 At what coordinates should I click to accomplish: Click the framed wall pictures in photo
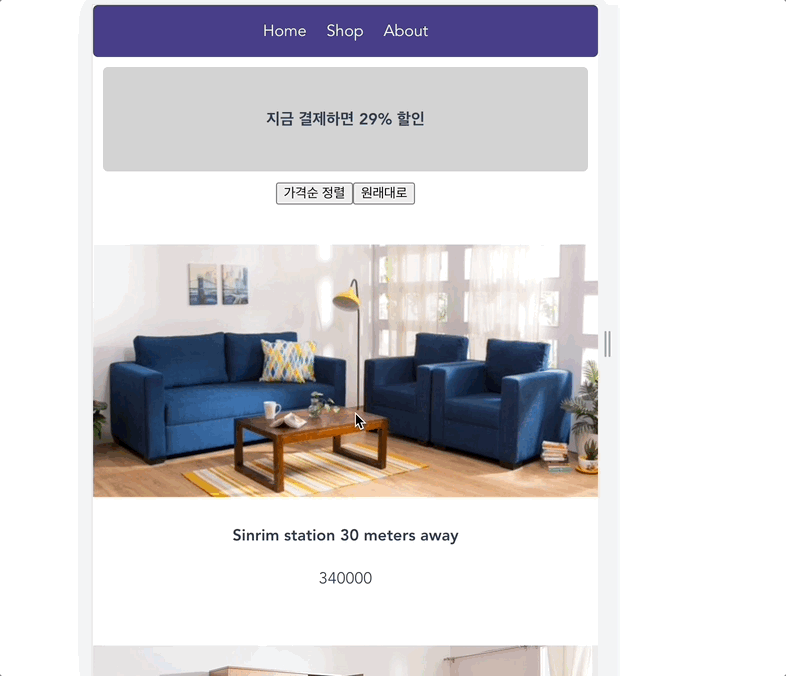click(x=218, y=284)
